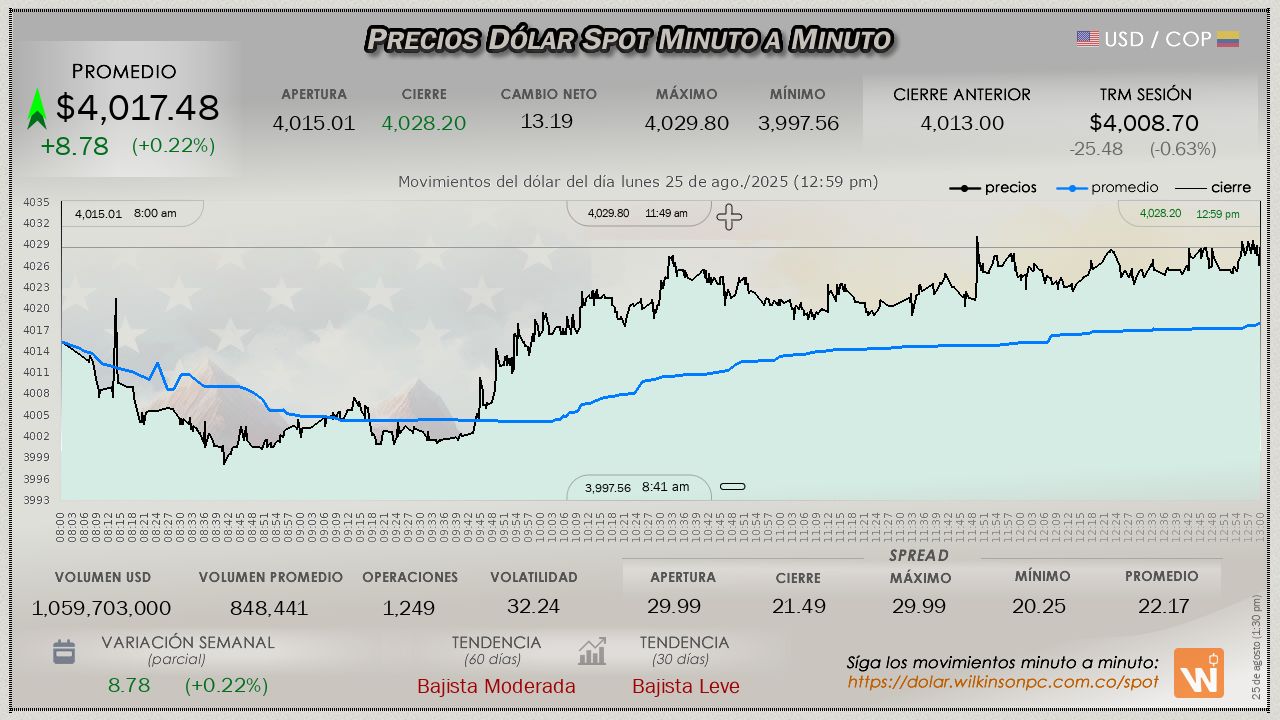The width and height of the screenshot is (1280, 720).
Task: Click the plus icon beside the maximum price label
Action: pos(729,217)
